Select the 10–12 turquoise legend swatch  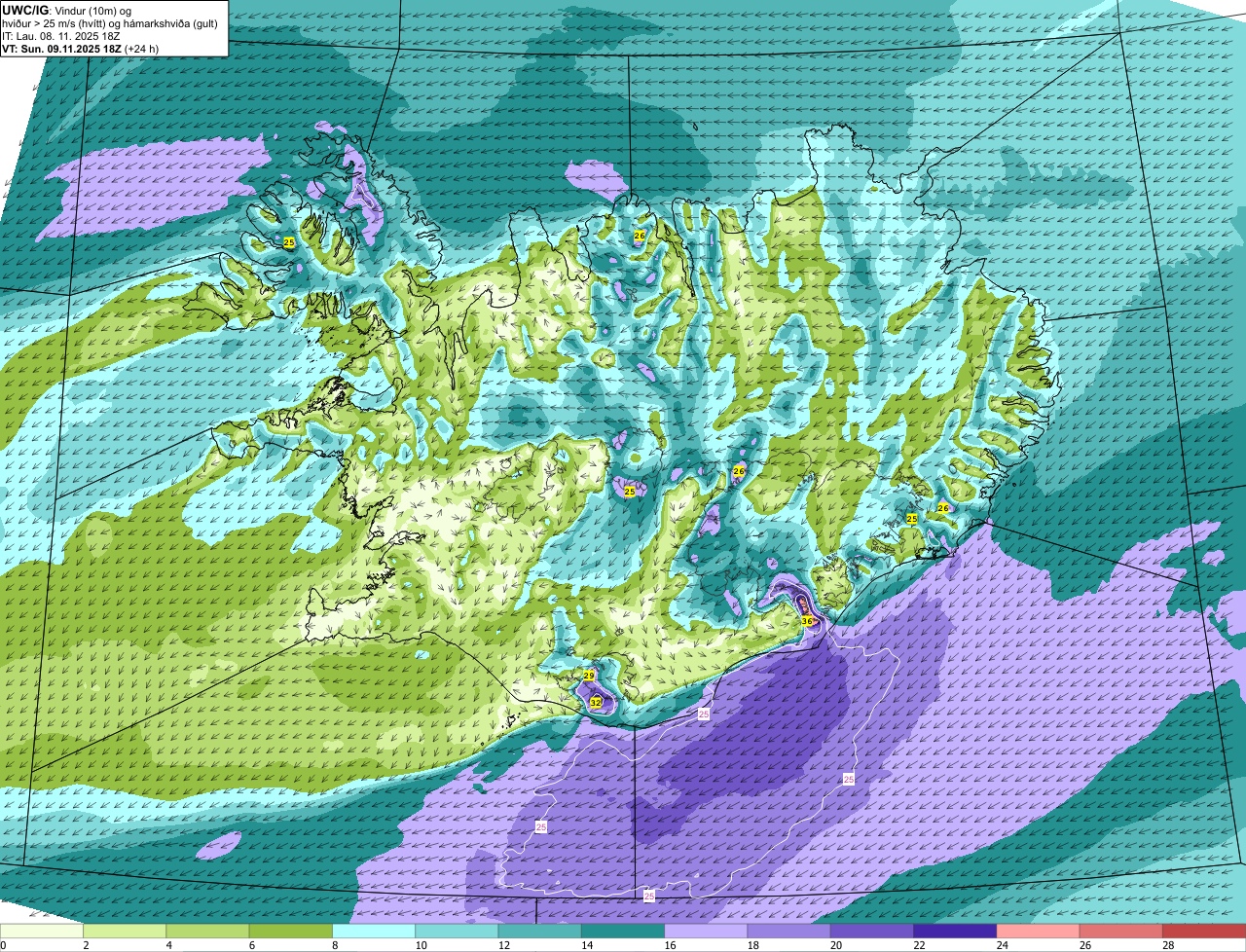tap(457, 932)
